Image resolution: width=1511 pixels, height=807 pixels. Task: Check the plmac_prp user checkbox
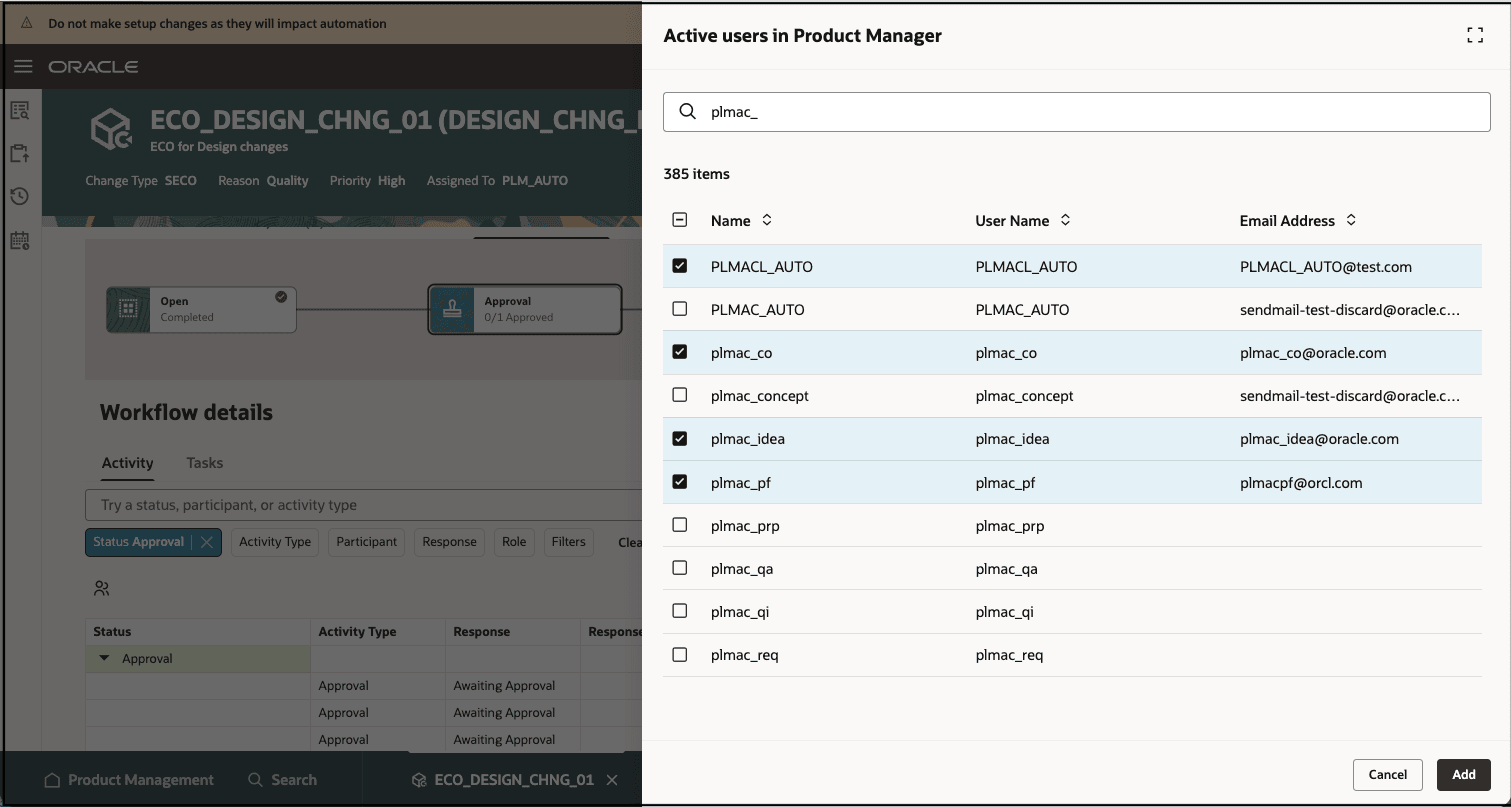tap(680, 525)
